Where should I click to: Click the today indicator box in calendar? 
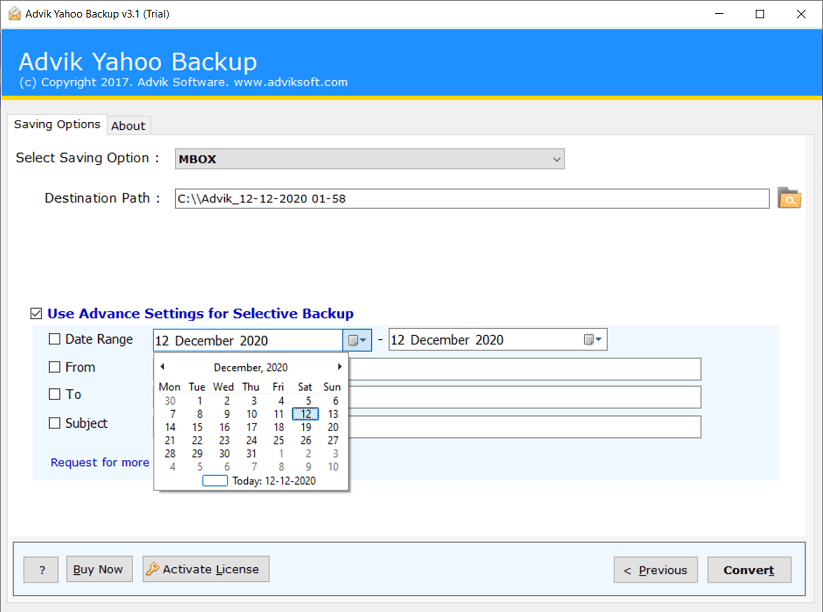(x=215, y=481)
